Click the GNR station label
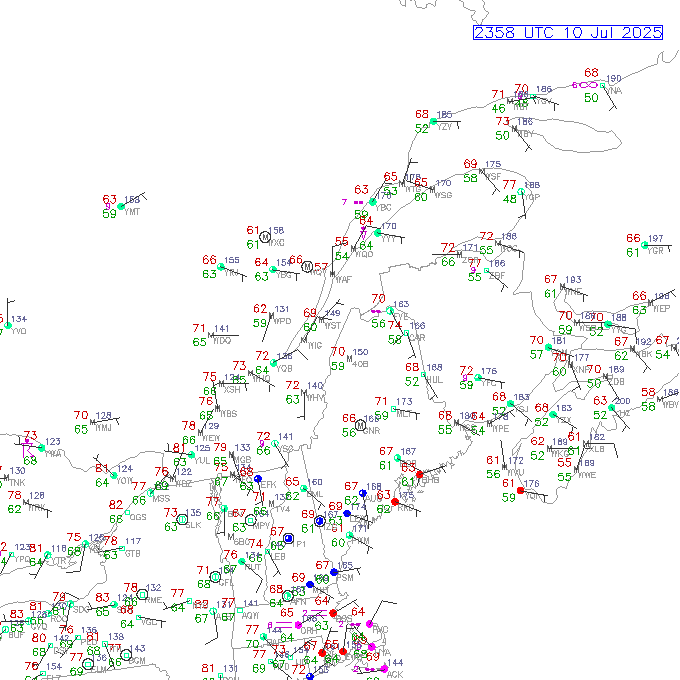The image size is (680, 680). [372, 431]
